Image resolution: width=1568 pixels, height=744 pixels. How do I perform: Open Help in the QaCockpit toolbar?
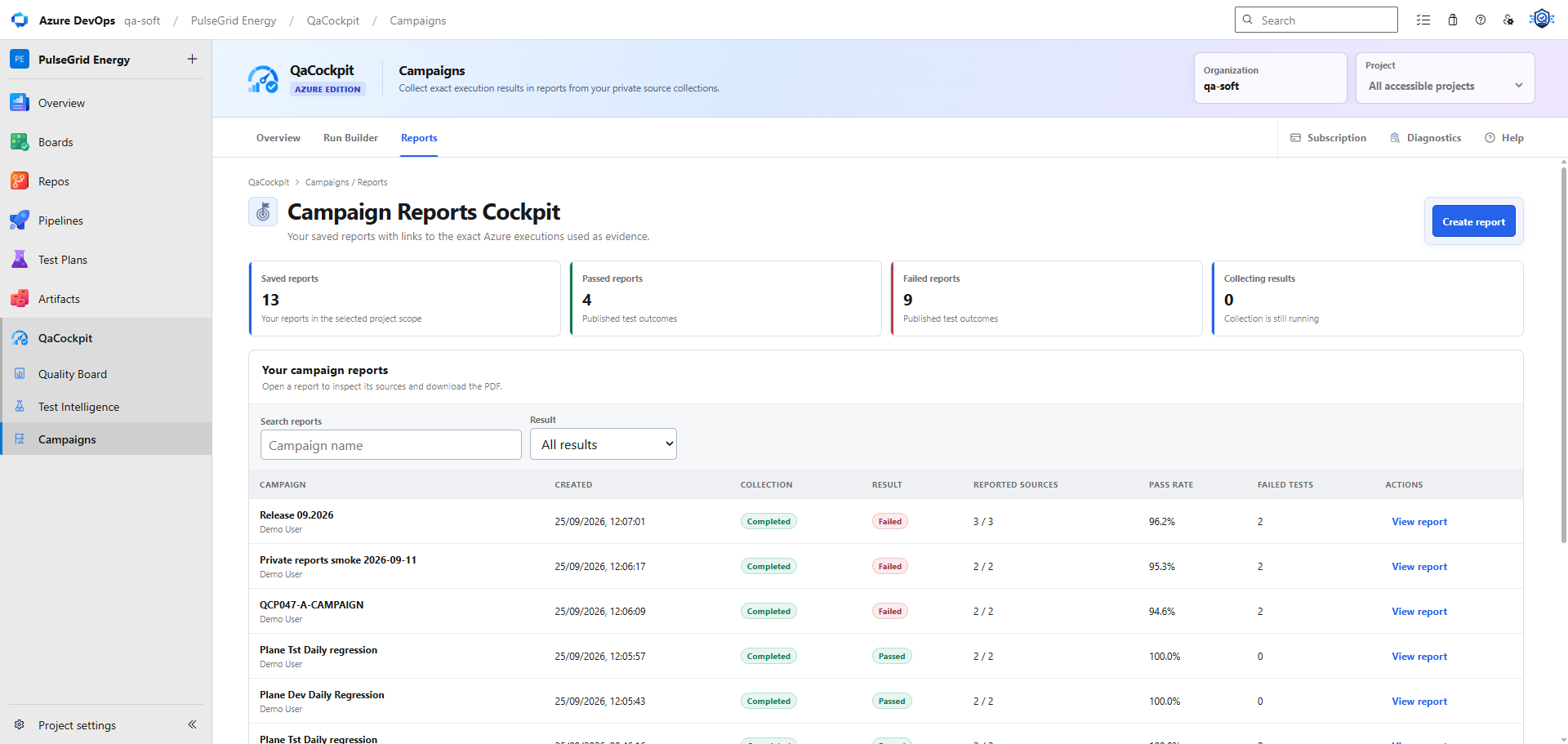[1504, 138]
